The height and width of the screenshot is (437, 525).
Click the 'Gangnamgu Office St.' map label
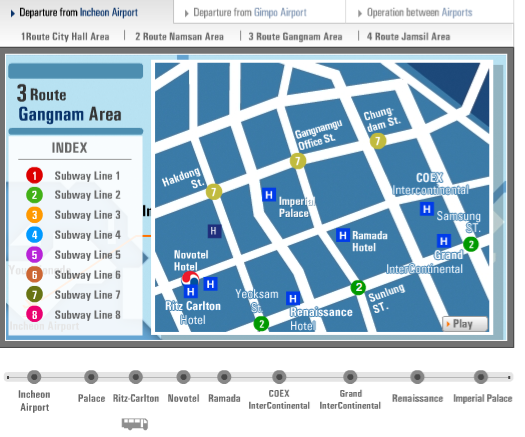click(x=318, y=135)
